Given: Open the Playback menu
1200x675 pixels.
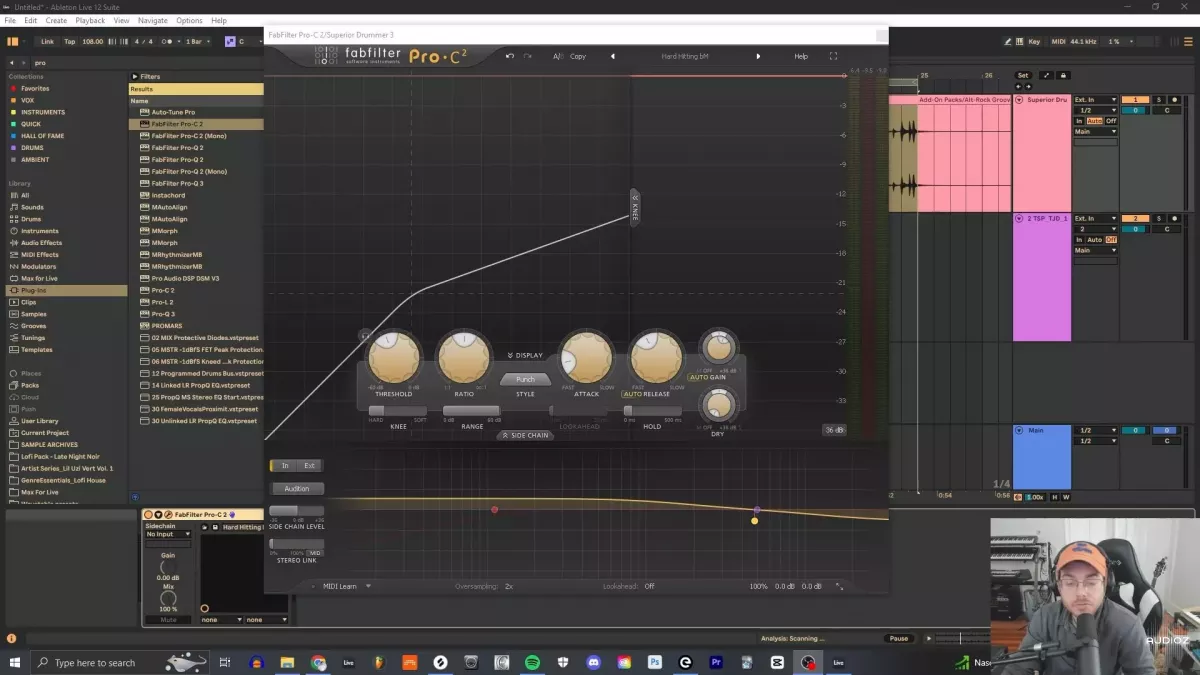Looking at the screenshot, I should point(90,20).
